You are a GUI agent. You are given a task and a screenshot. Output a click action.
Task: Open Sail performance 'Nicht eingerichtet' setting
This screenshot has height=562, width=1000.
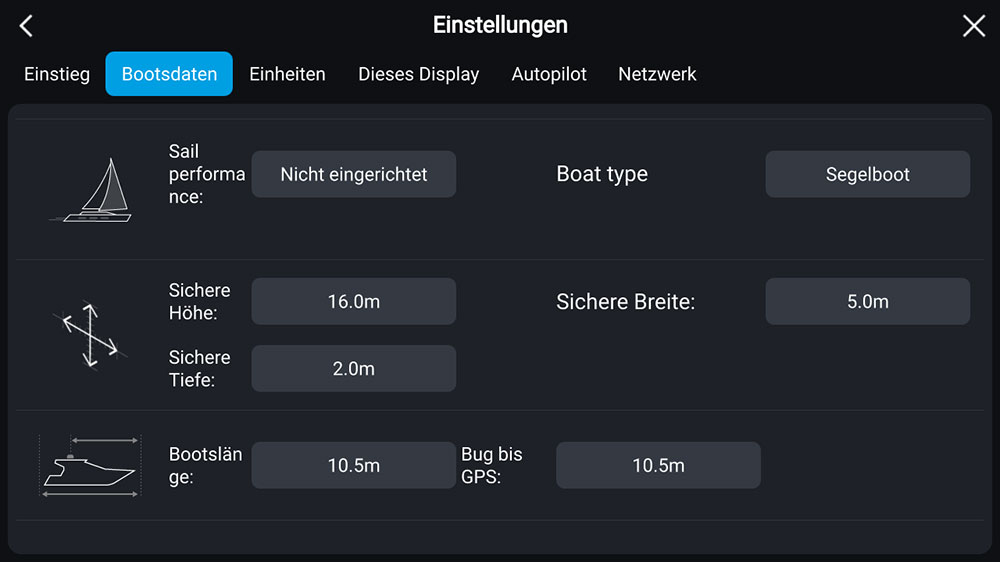[354, 174]
